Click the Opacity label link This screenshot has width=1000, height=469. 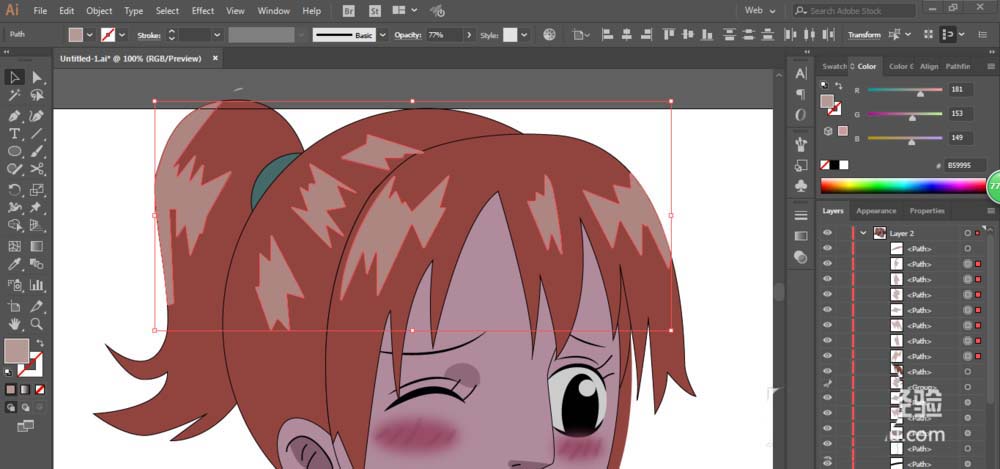(x=408, y=35)
